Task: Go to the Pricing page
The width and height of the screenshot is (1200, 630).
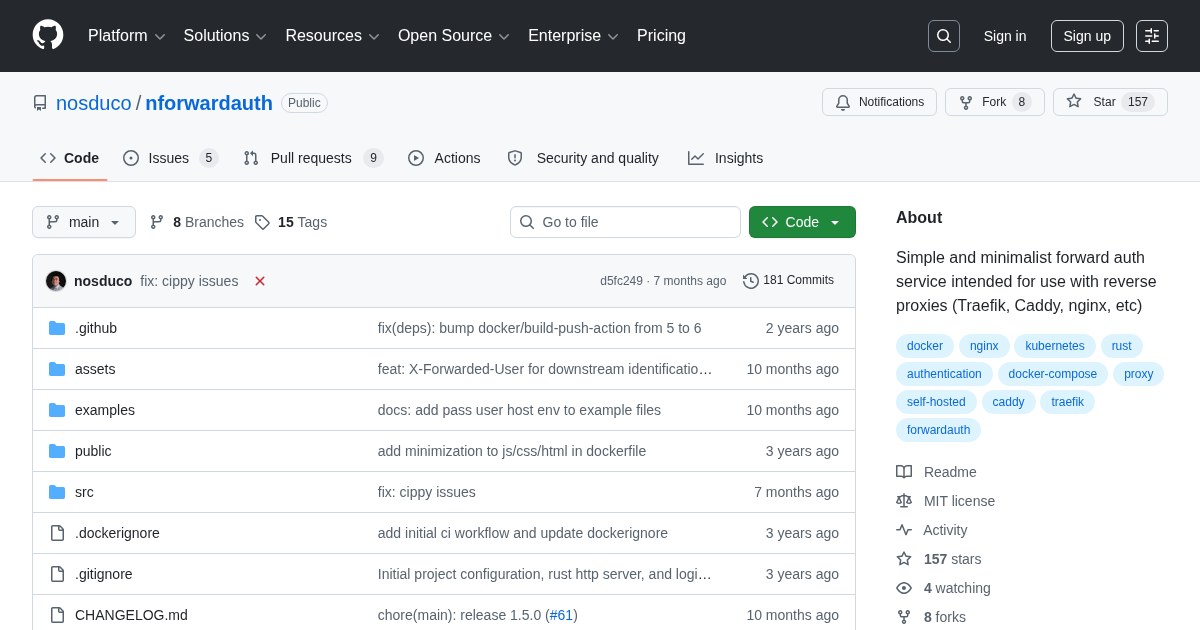Action: (x=661, y=36)
